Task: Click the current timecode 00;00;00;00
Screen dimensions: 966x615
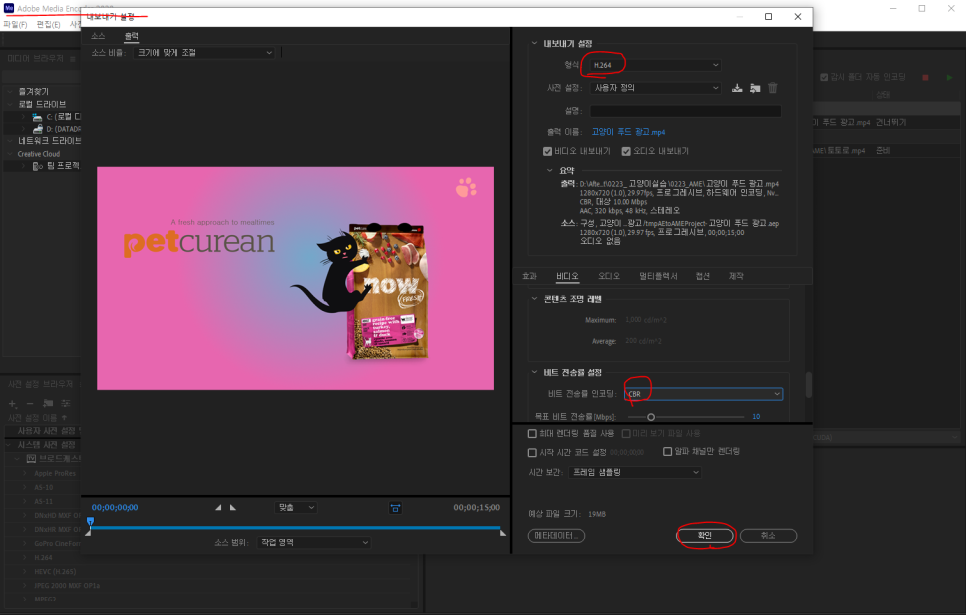Action: point(115,508)
